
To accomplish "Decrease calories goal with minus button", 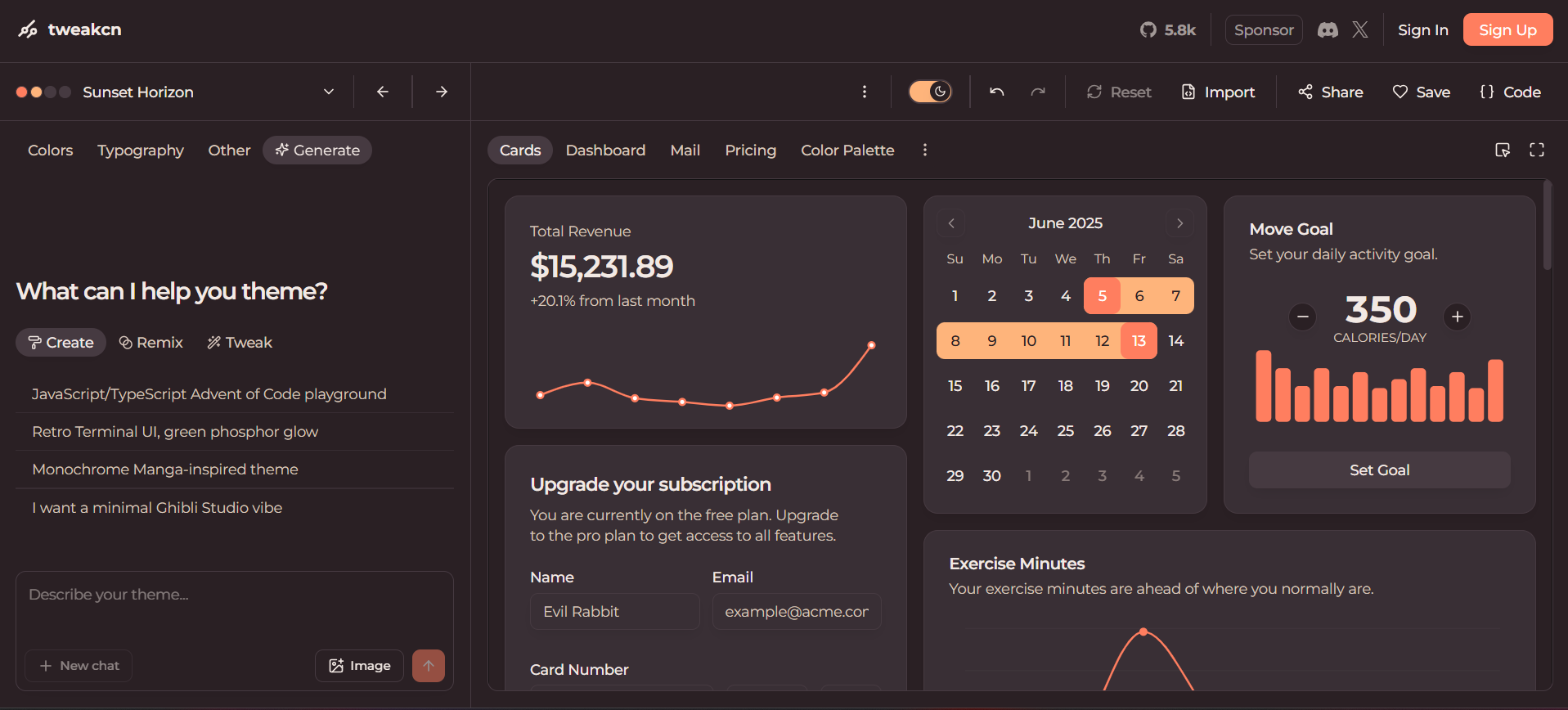I will tap(1303, 317).
